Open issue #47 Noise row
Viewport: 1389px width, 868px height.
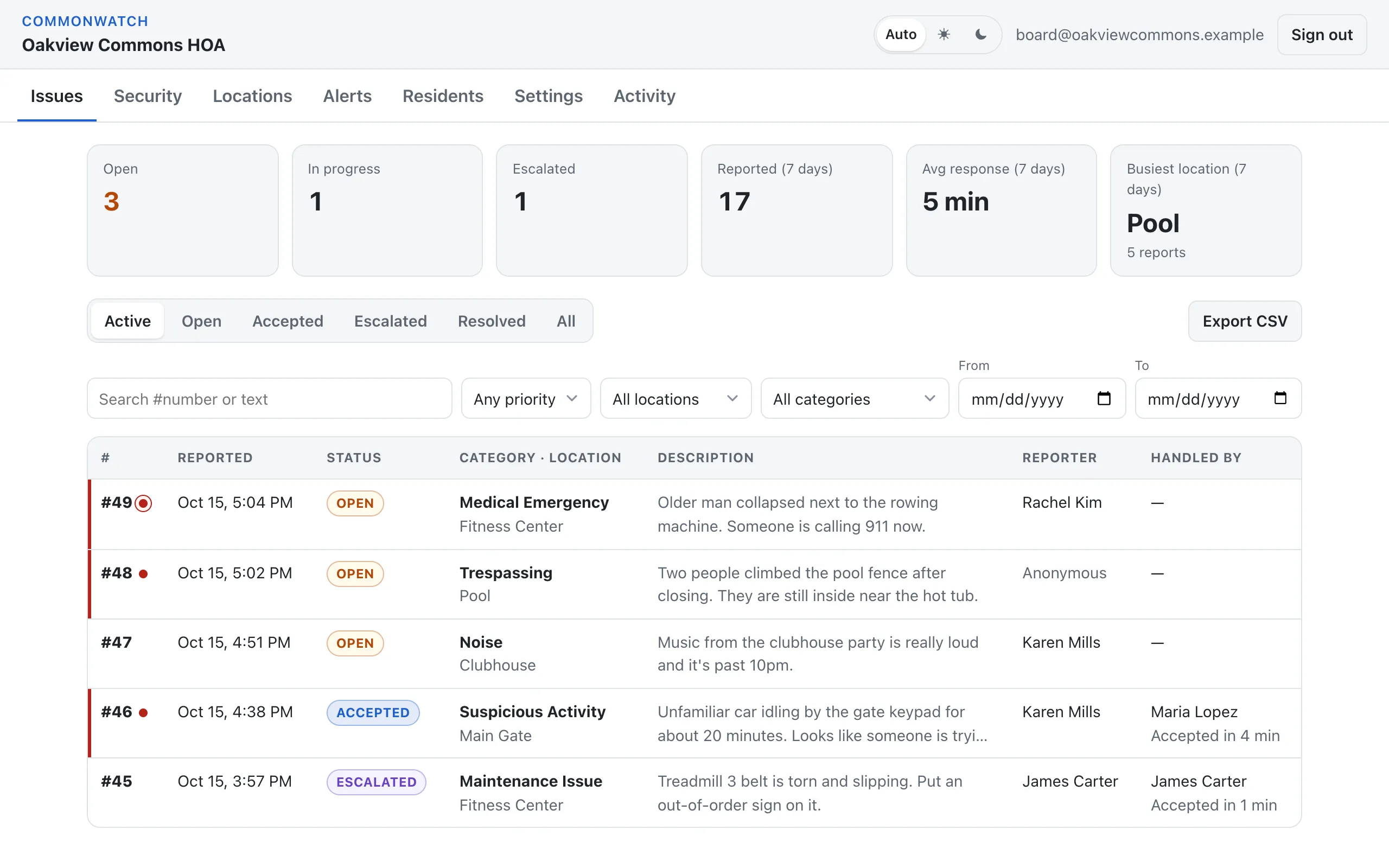pyautogui.click(x=694, y=654)
